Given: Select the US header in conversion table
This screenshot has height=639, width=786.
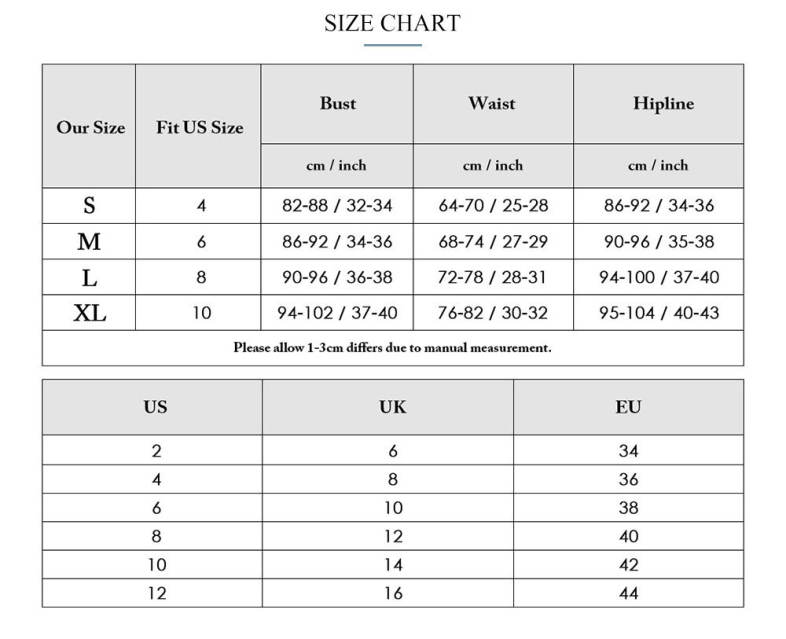Looking at the screenshot, I should 155,407.
